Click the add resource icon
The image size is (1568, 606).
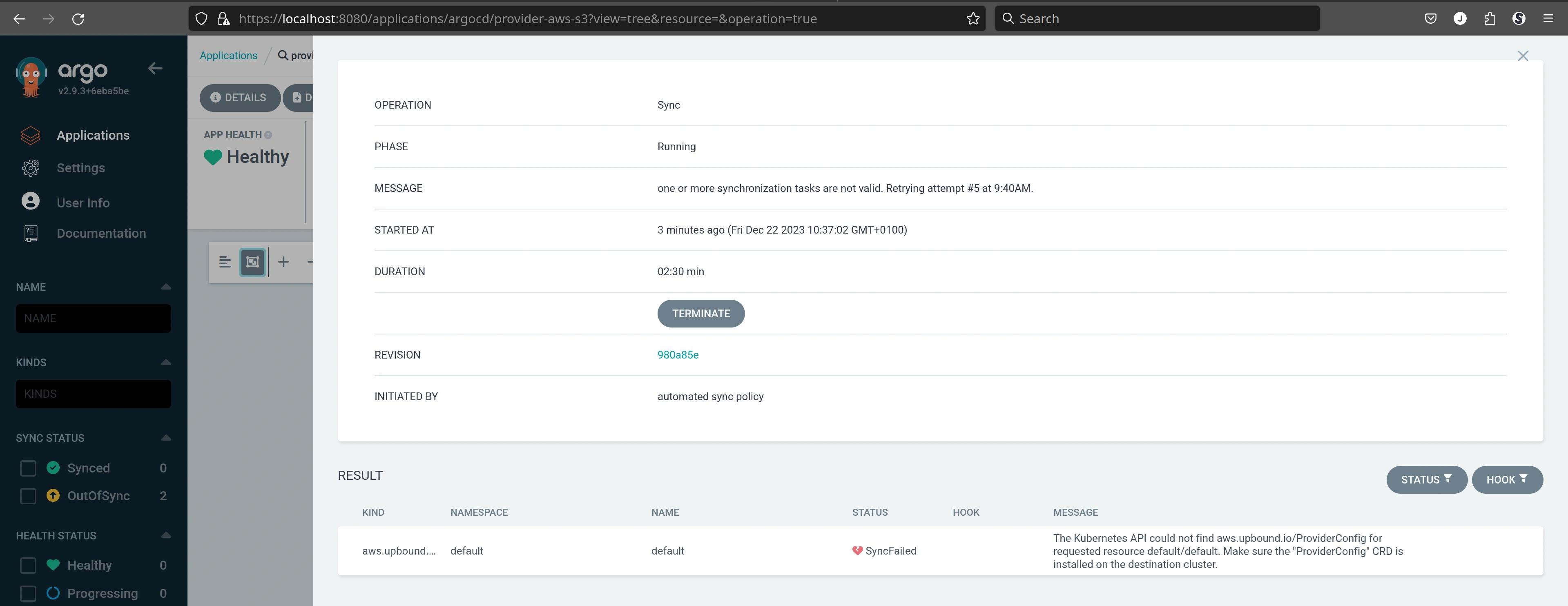tap(283, 262)
